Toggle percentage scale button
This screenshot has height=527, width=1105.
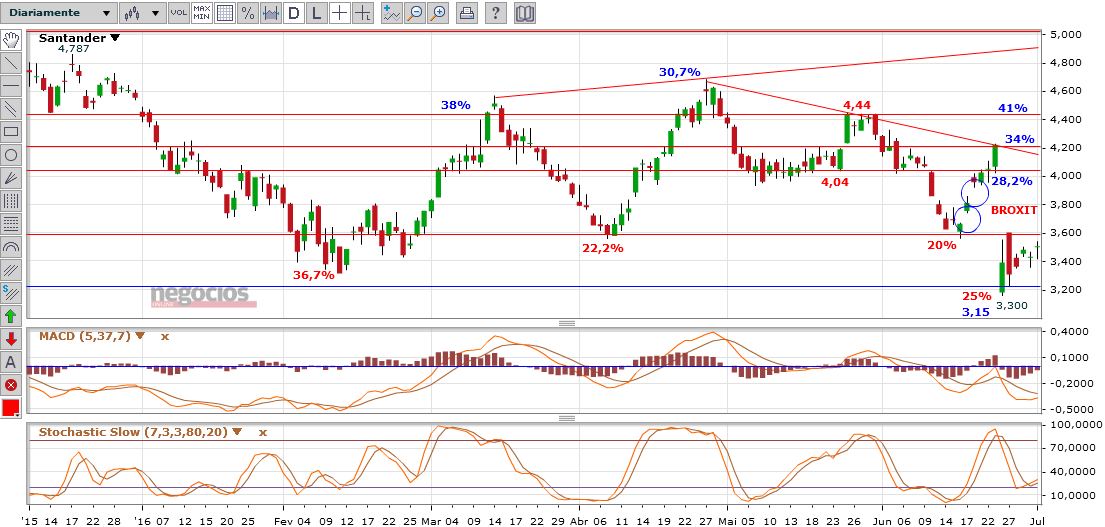coord(247,12)
